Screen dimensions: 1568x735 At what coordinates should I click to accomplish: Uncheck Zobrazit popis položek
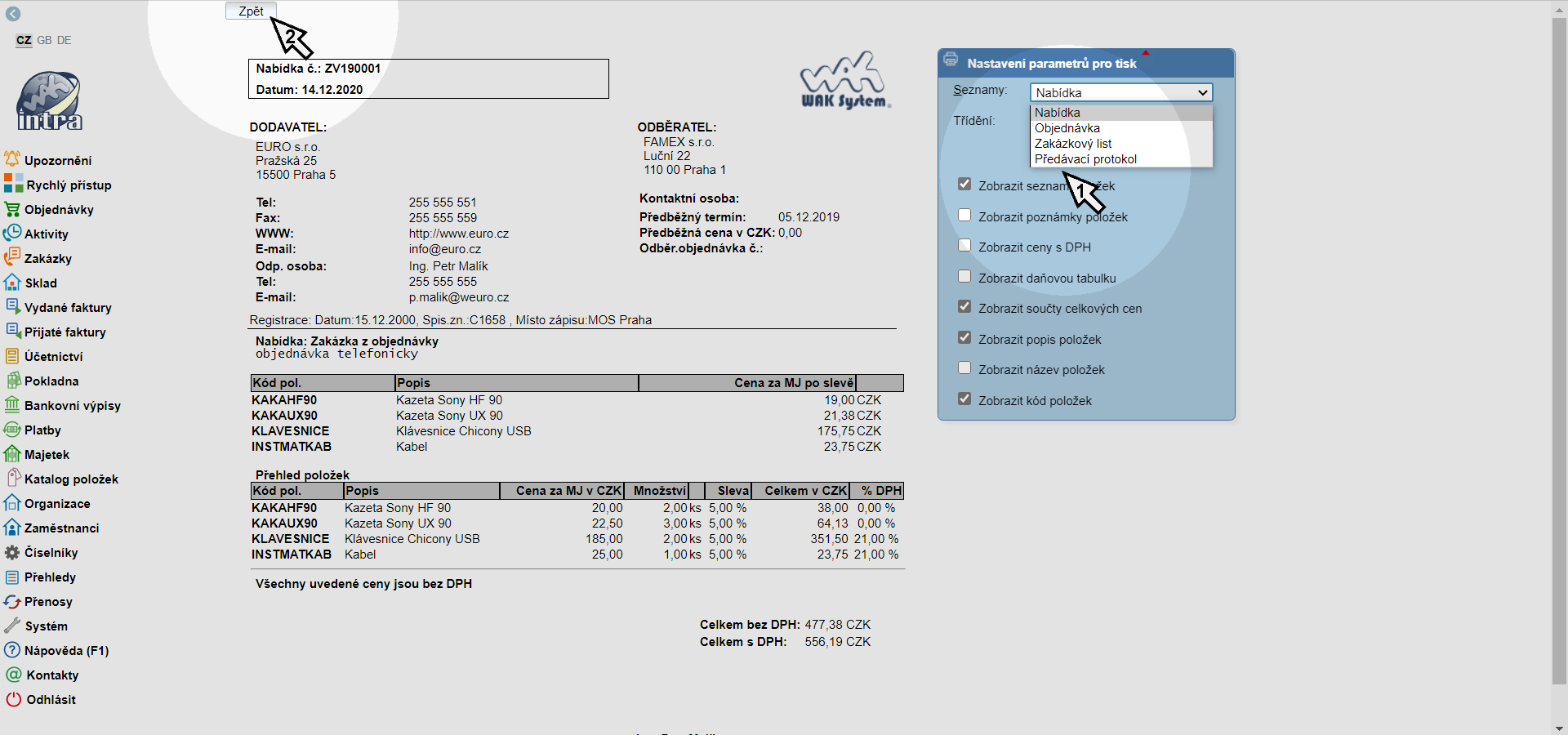(964, 338)
